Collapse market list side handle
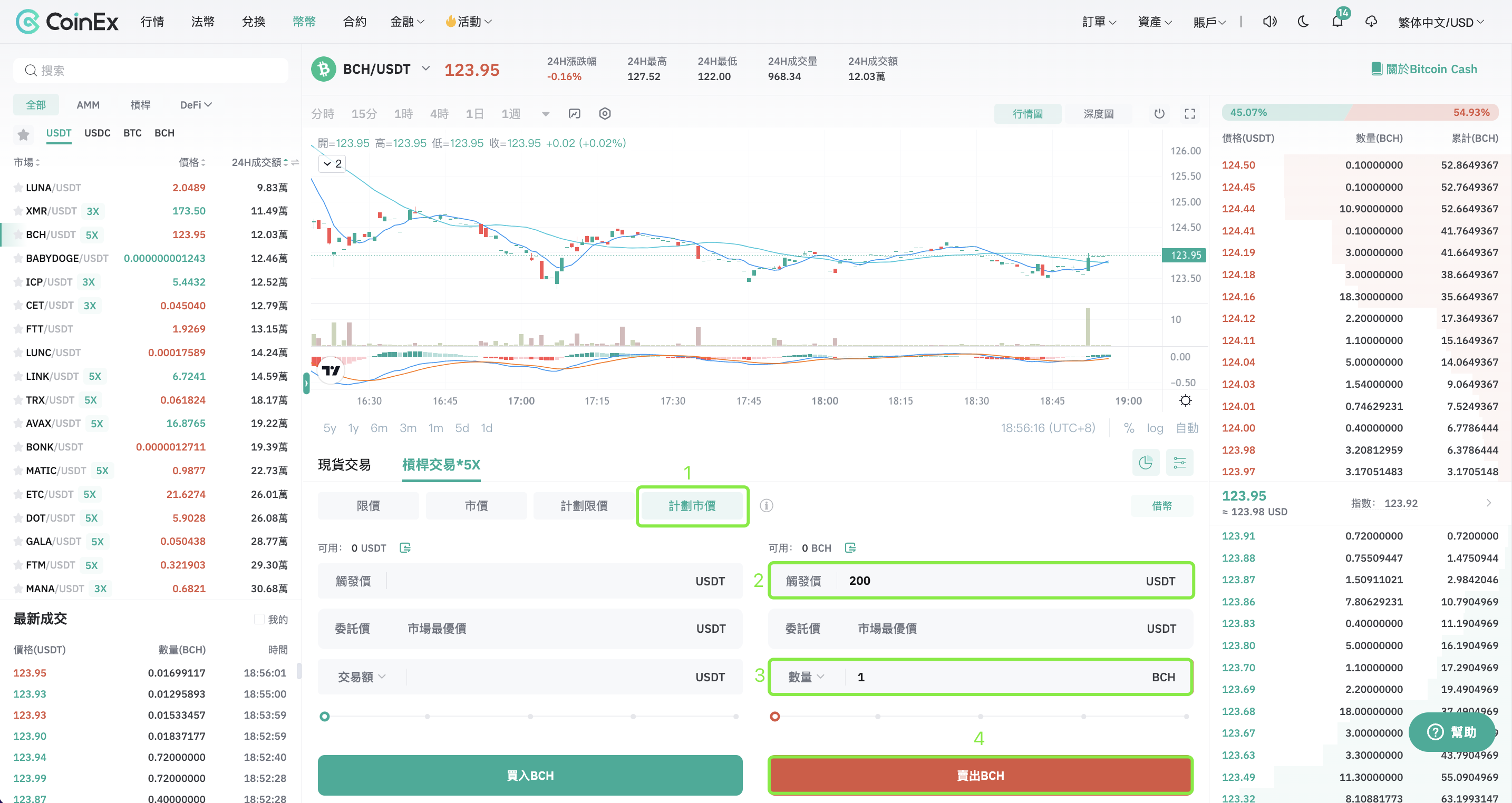1512x803 pixels. [306, 384]
